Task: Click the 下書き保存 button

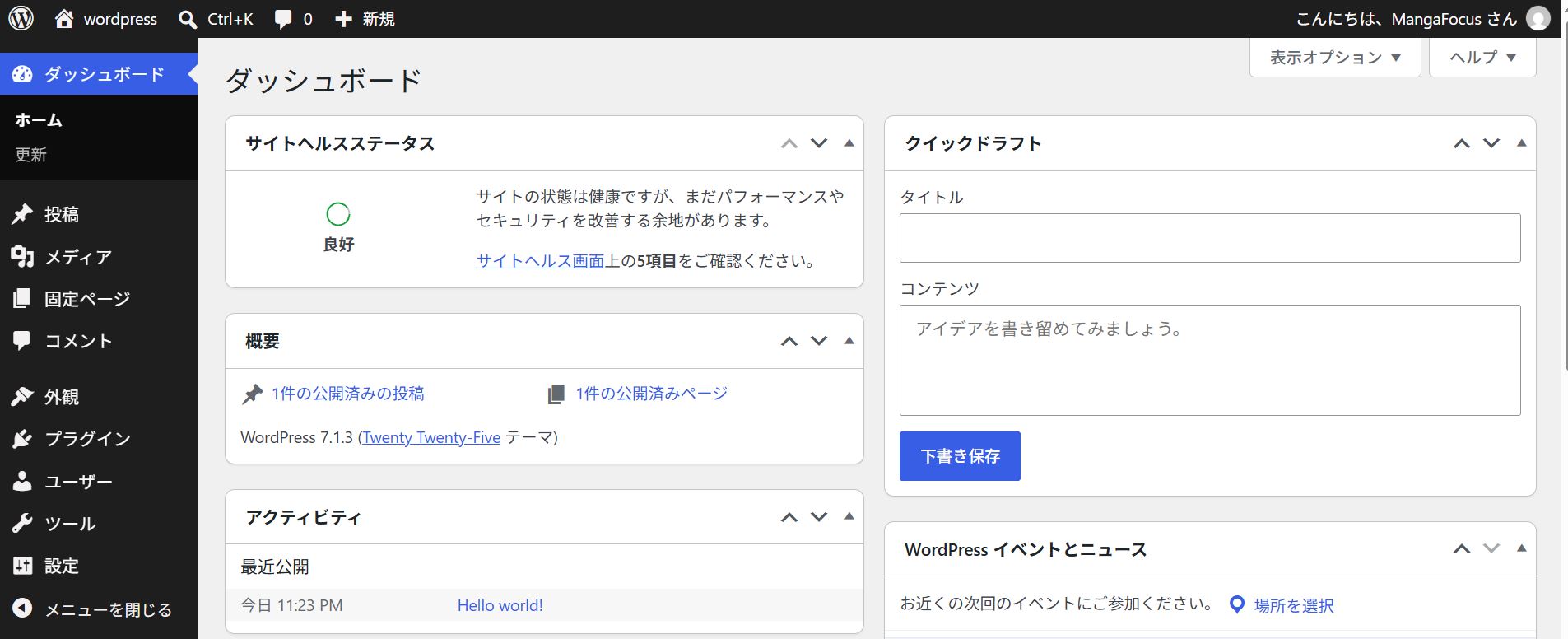Action: click(x=960, y=456)
